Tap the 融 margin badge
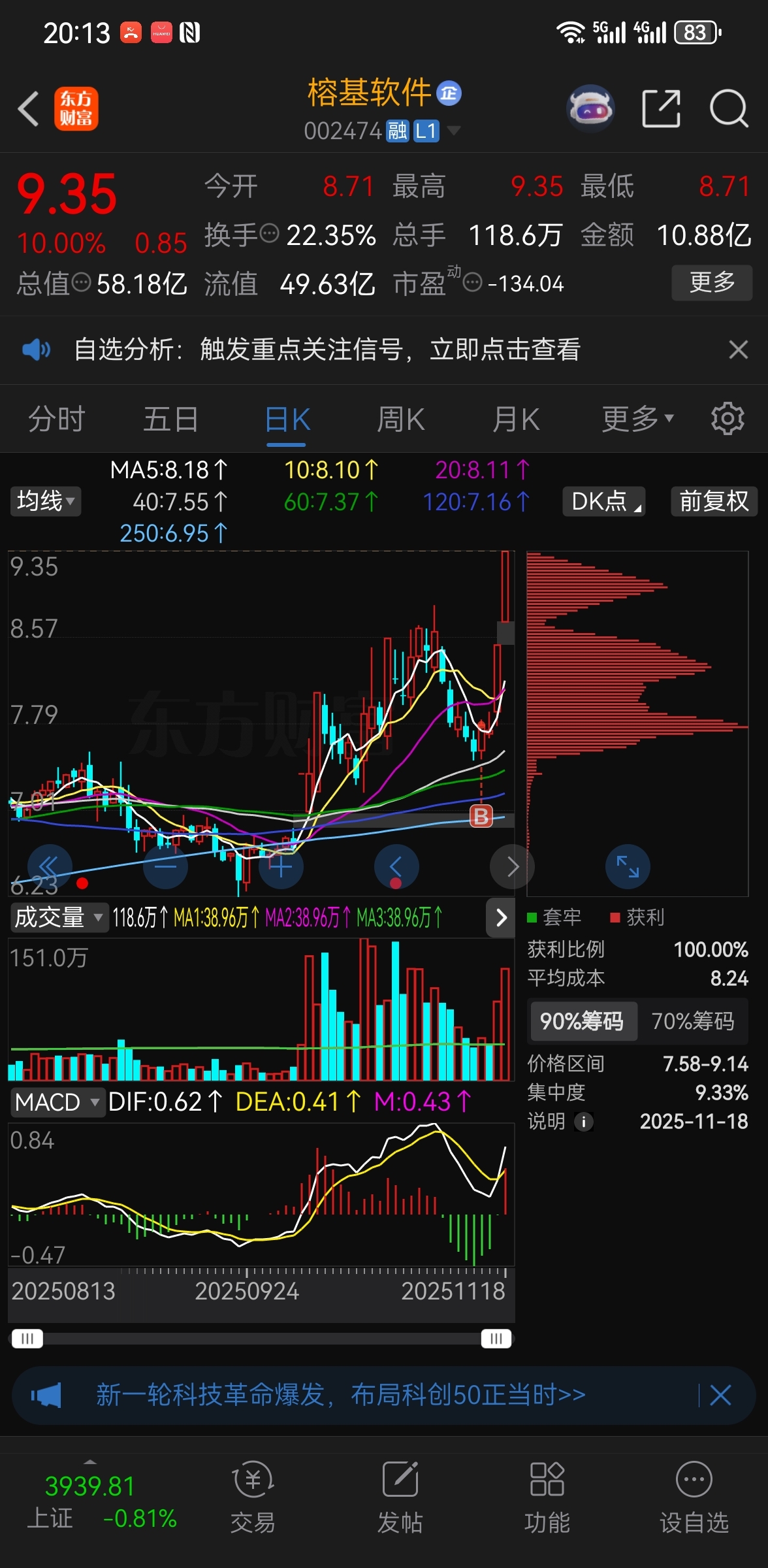Viewport: 768px width, 1568px height. coord(397,131)
